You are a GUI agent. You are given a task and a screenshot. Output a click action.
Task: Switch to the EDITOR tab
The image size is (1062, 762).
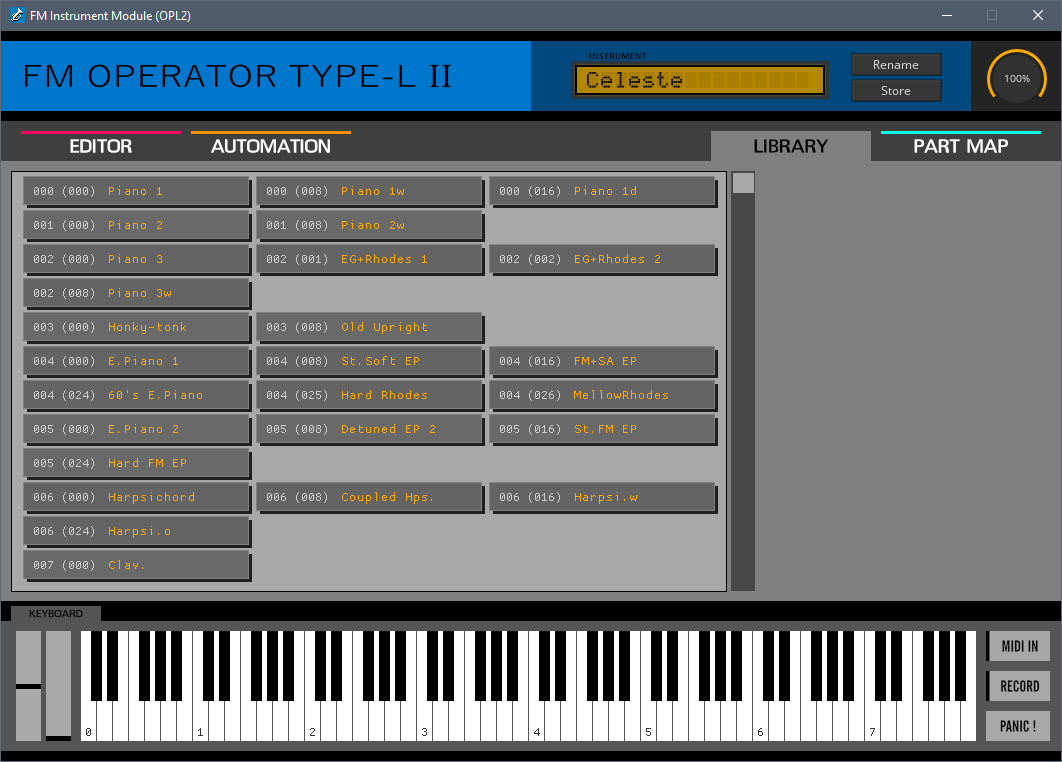(x=101, y=146)
